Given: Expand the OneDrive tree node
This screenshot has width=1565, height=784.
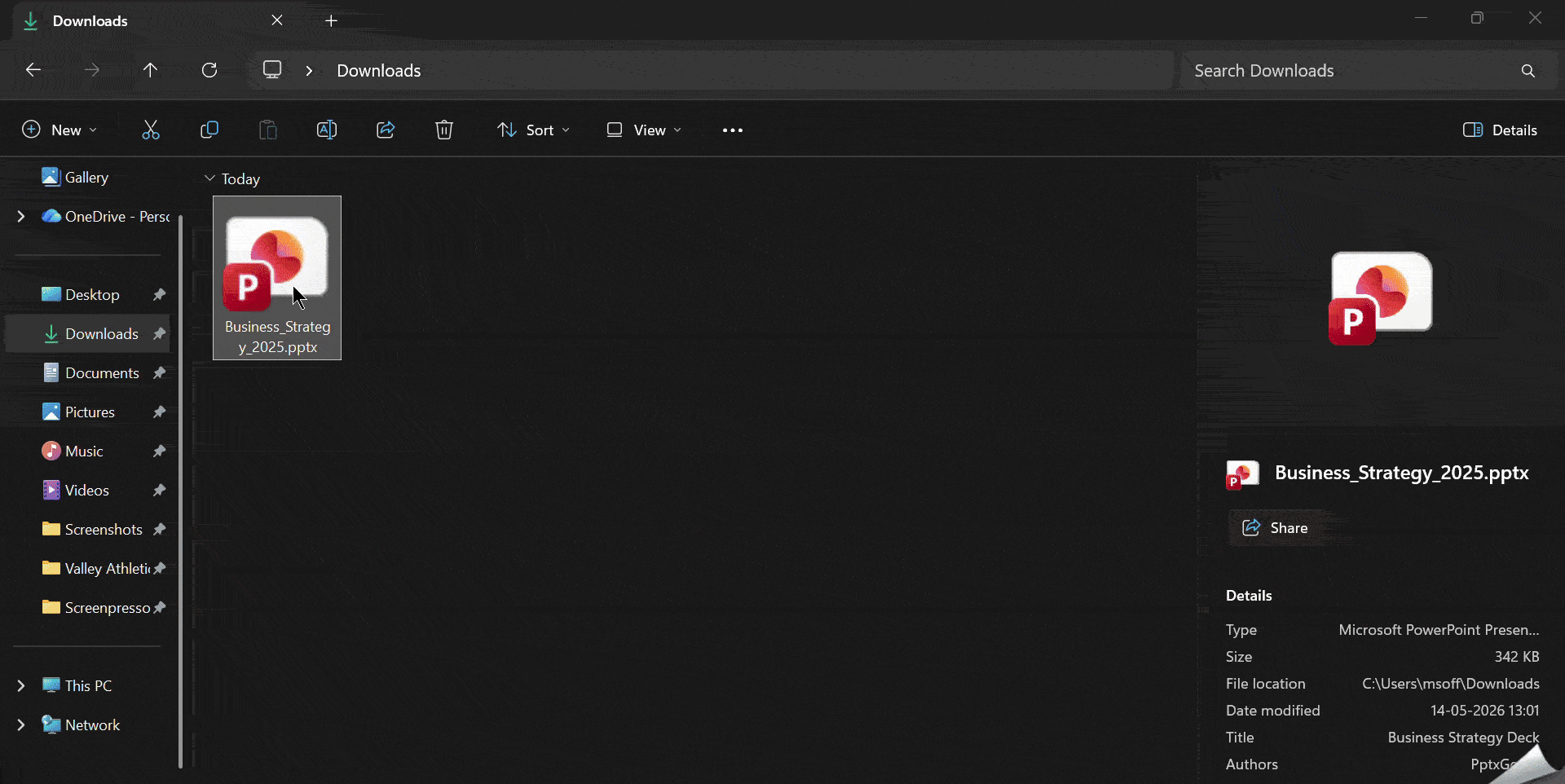Looking at the screenshot, I should [21, 217].
